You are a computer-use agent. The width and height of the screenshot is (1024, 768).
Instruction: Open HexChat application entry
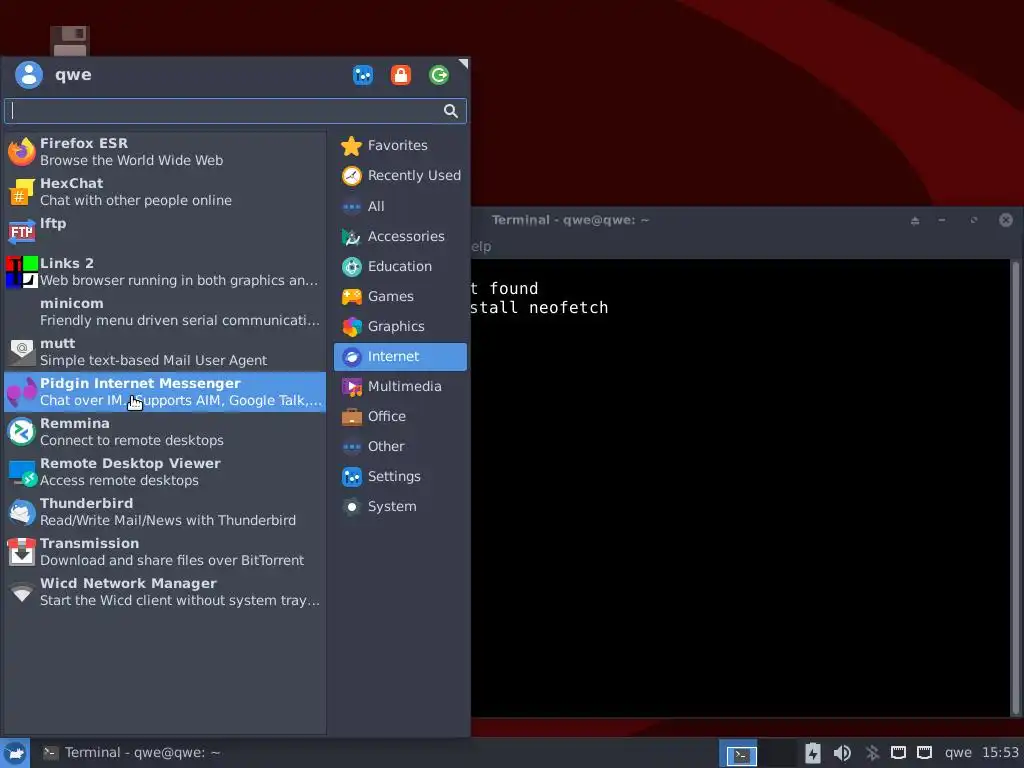click(165, 191)
